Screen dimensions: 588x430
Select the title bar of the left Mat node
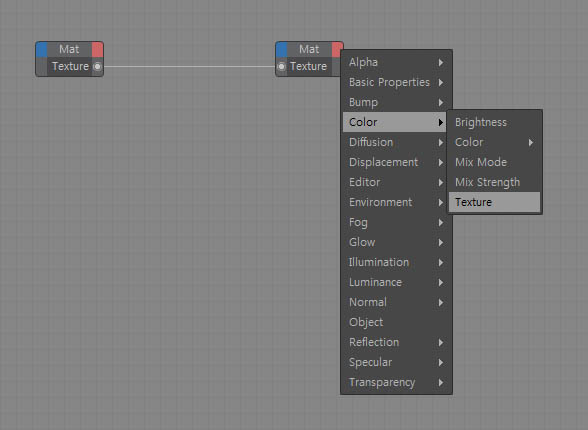coord(69,49)
